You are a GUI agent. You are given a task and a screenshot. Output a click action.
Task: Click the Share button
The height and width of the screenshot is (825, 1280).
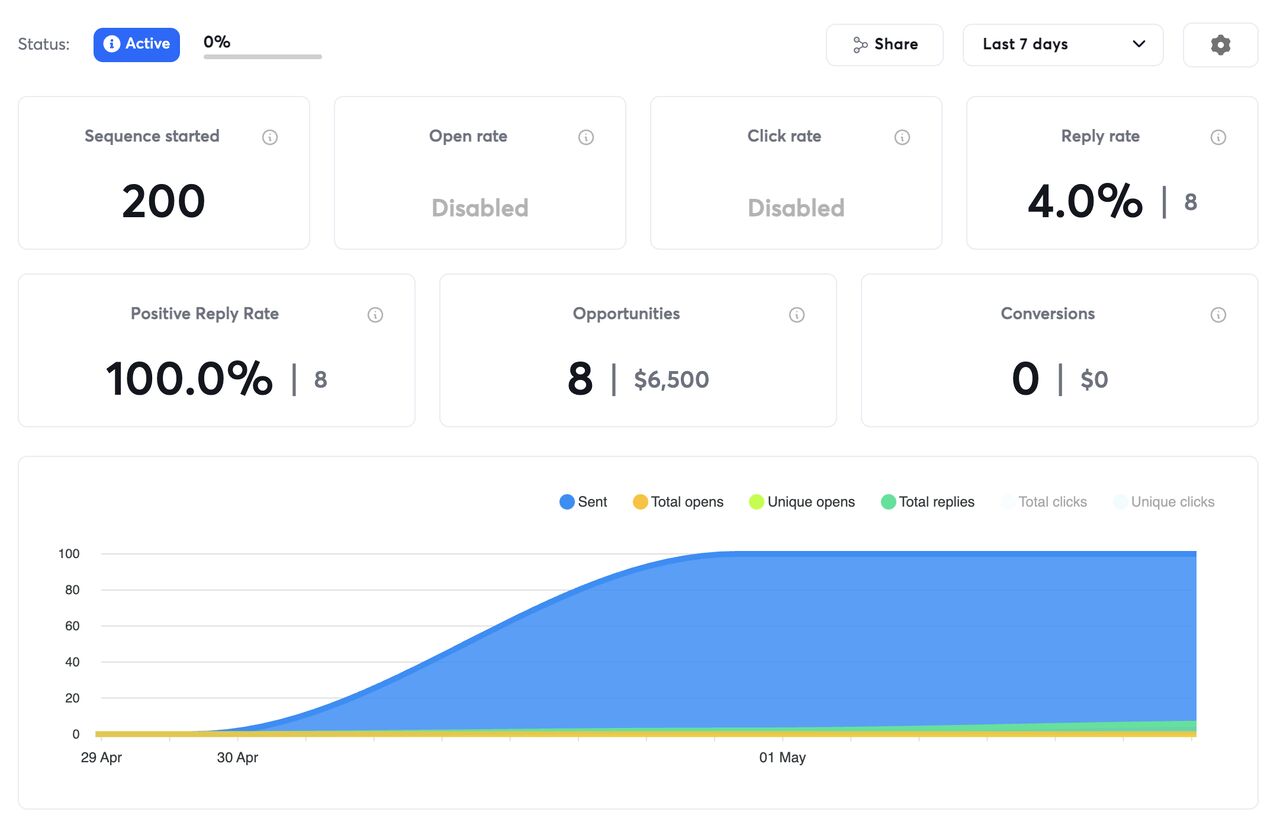coord(884,45)
